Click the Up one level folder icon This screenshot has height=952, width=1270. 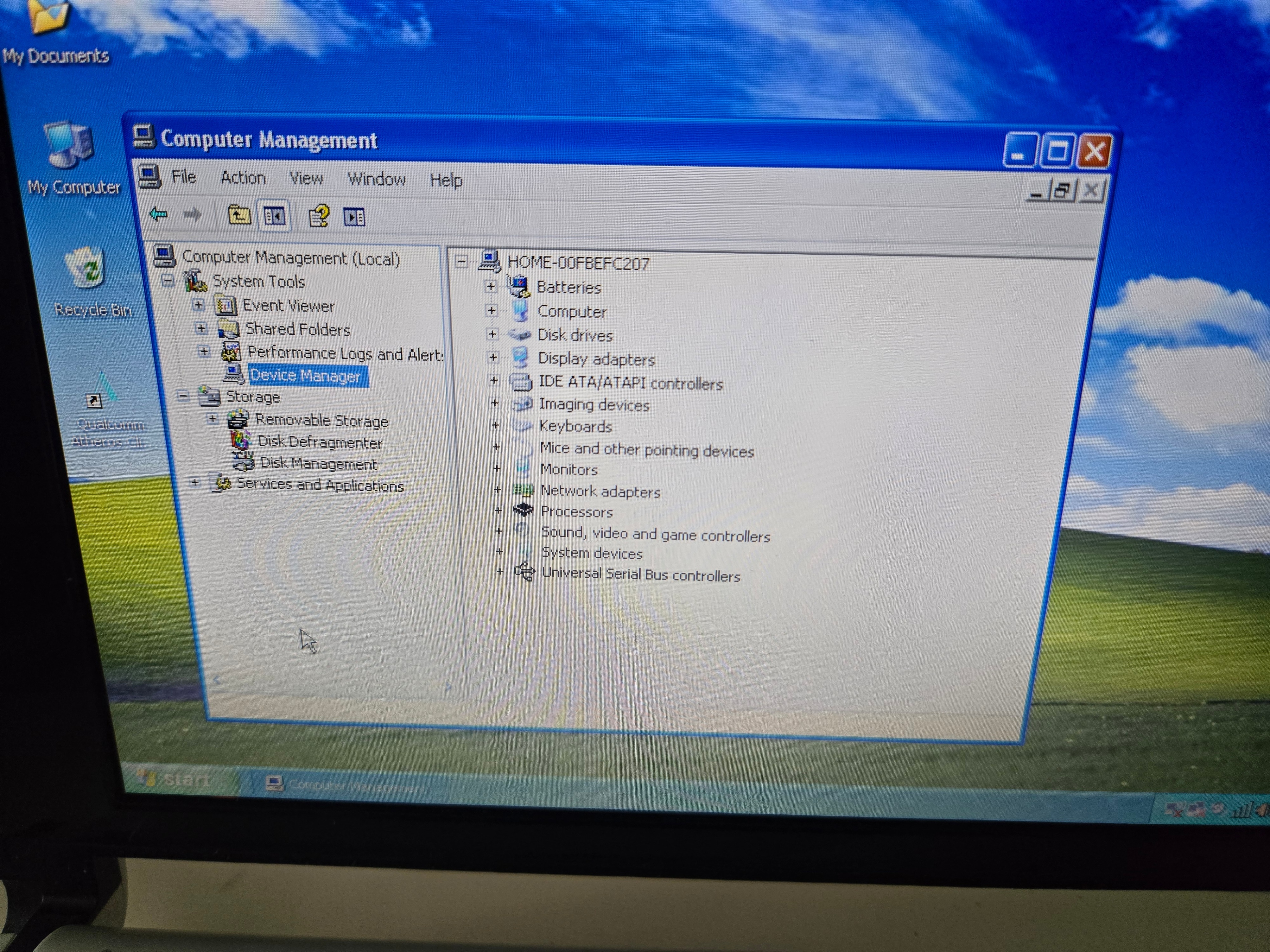pyautogui.click(x=239, y=215)
